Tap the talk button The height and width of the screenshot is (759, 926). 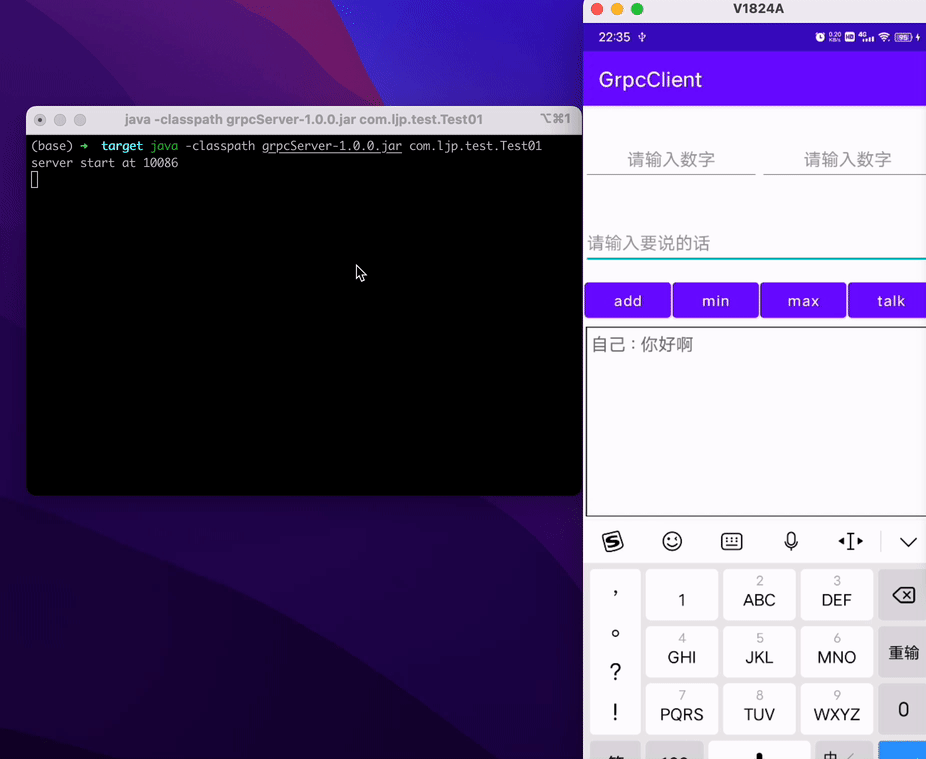[888, 301]
